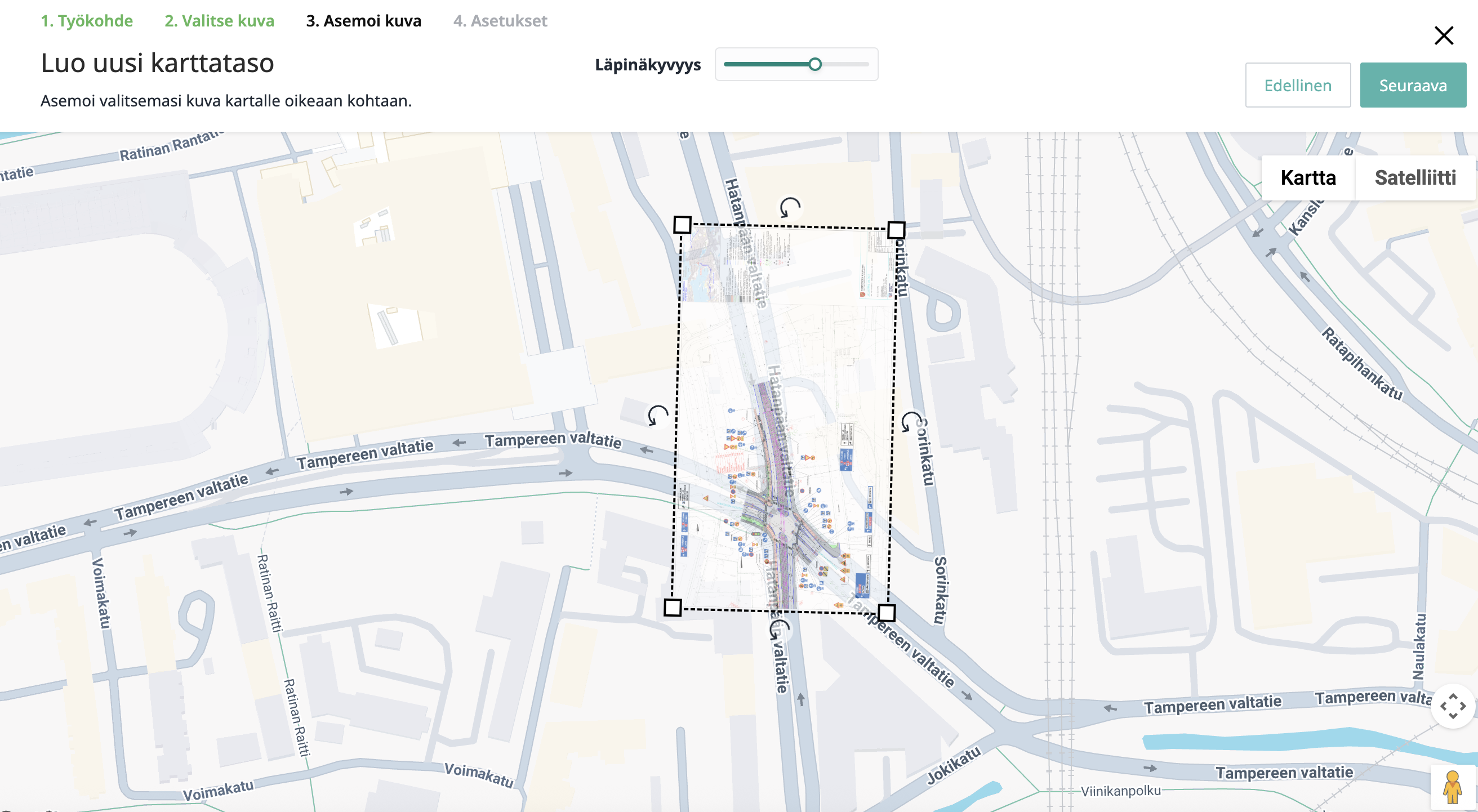Close the new map layer dialog
Image resolution: width=1478 pixels, height=812 pixels.
pos(1444,35)
